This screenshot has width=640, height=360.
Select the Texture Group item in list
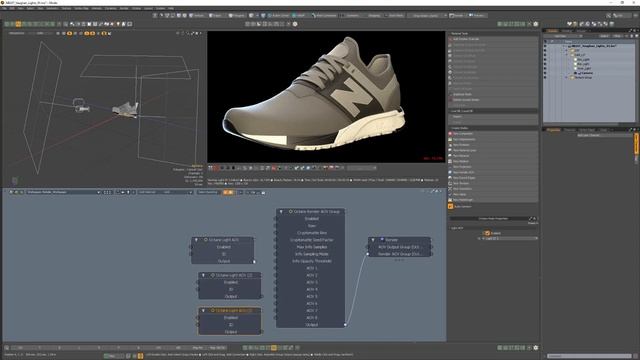[583, 77]
